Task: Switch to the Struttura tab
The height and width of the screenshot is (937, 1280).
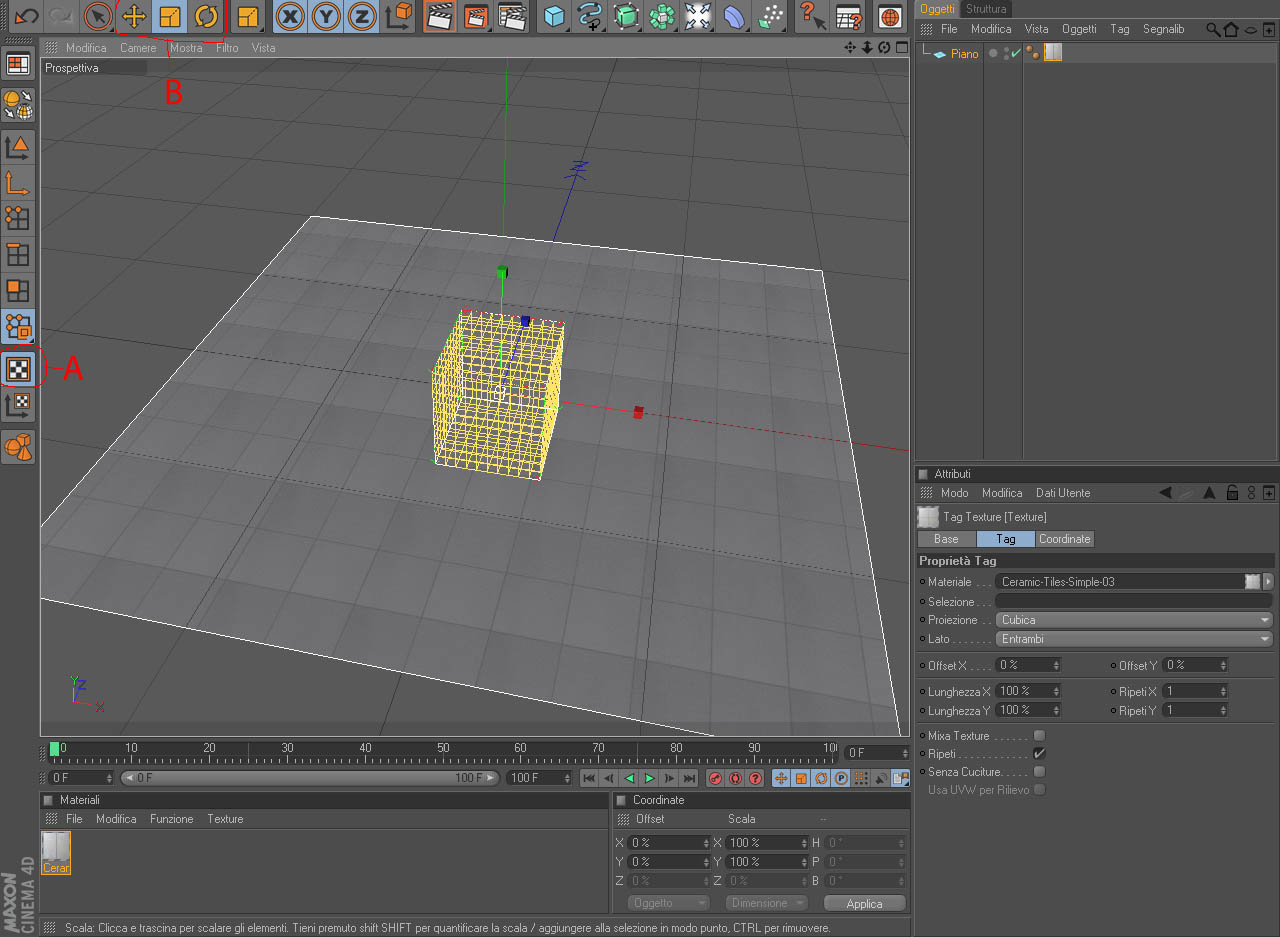Action: 986,9
